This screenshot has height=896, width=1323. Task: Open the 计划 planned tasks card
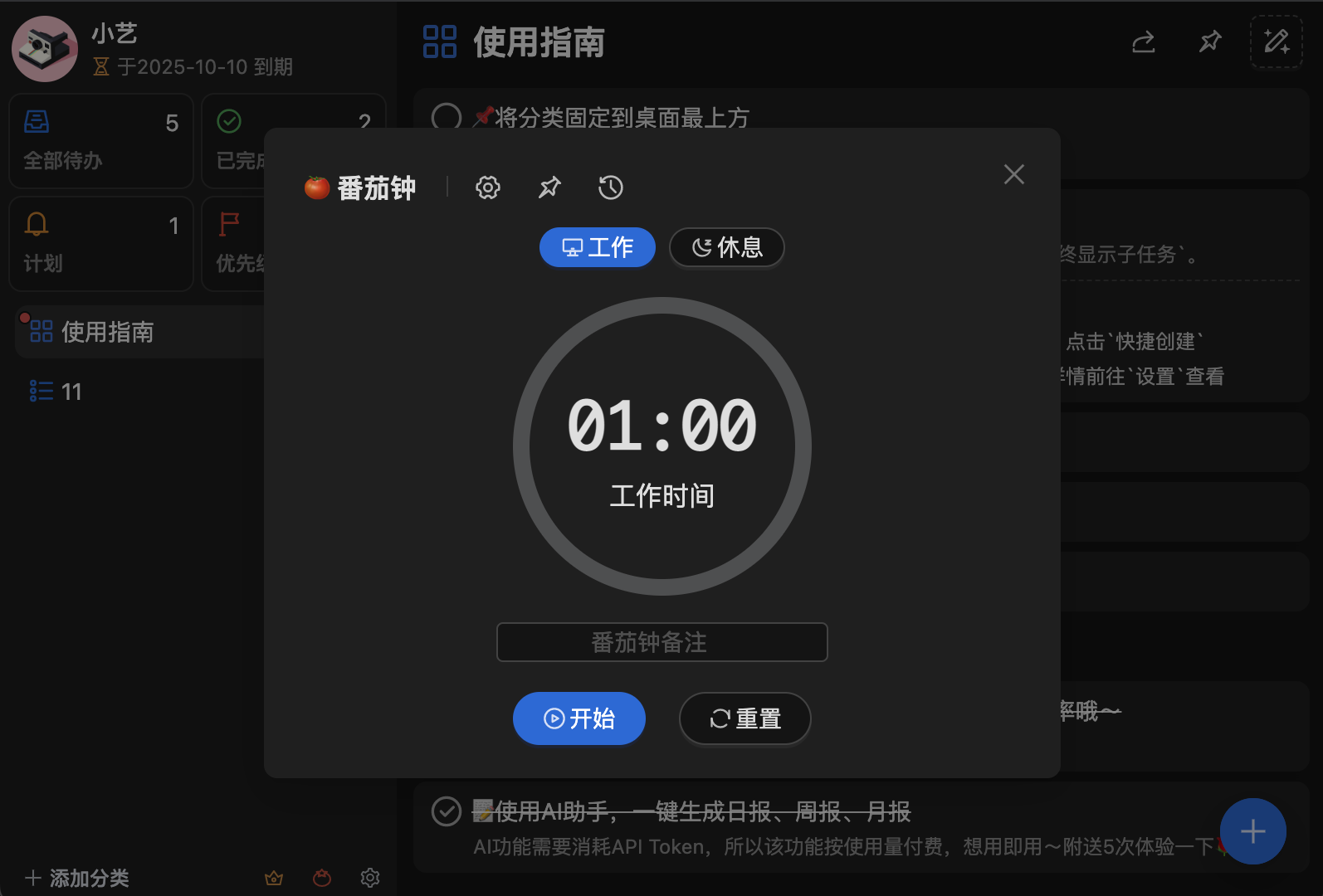pyautogui.click(x=101, y=244)
